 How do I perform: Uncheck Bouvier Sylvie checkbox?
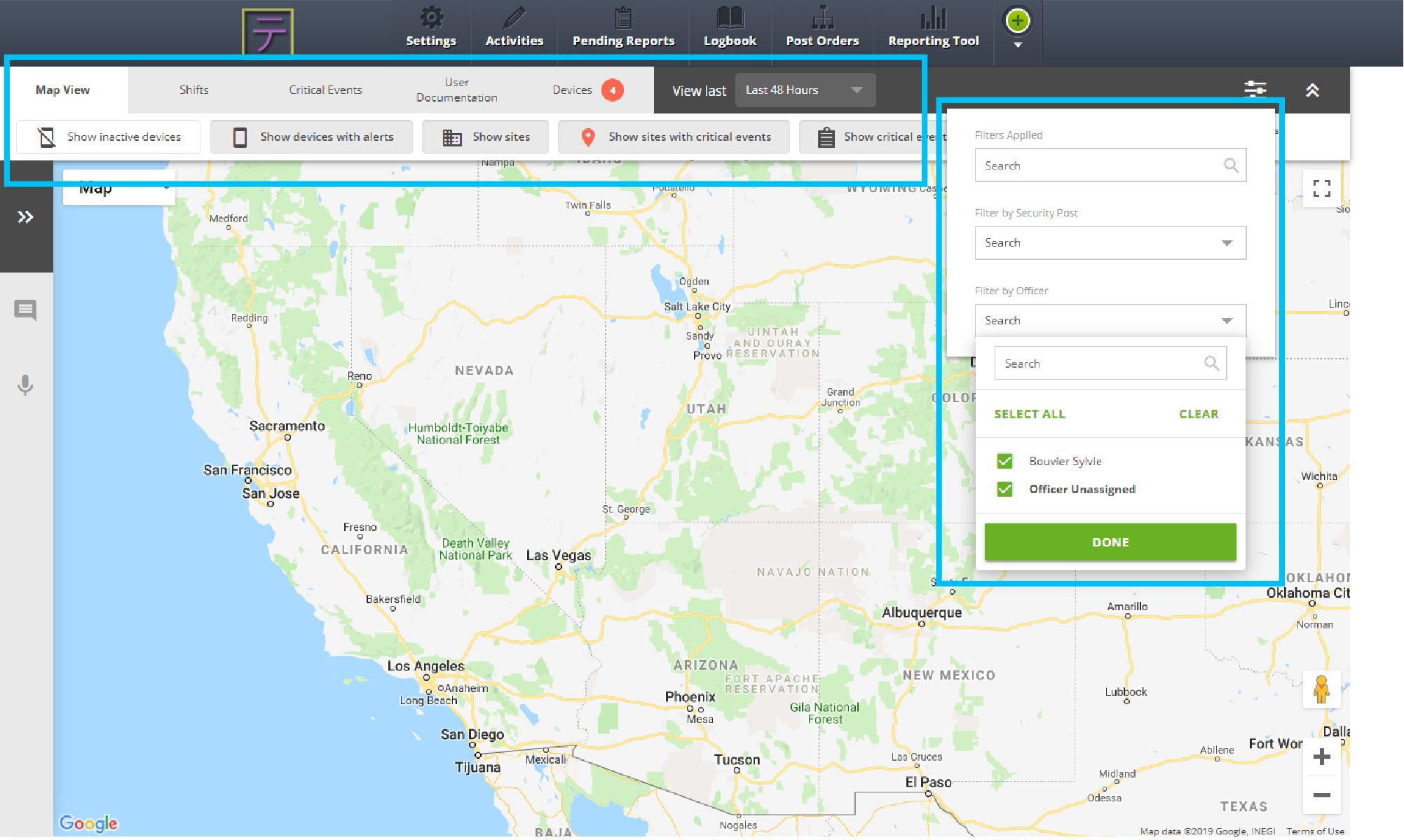1004,461
